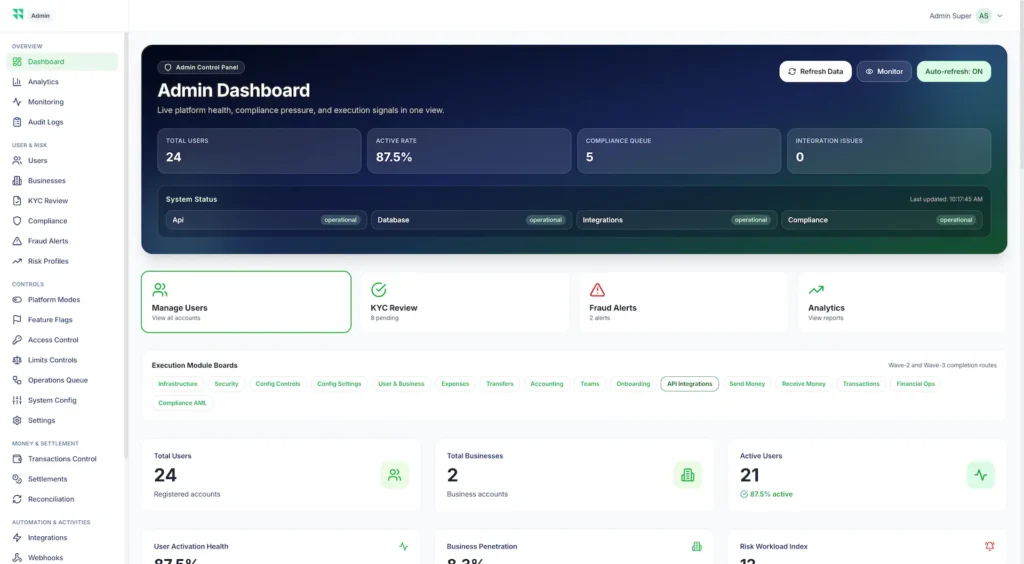Expand the Admin Super account menu chevron
The height and width of the screenshot is (564, 1024).
pos(1000,16)
